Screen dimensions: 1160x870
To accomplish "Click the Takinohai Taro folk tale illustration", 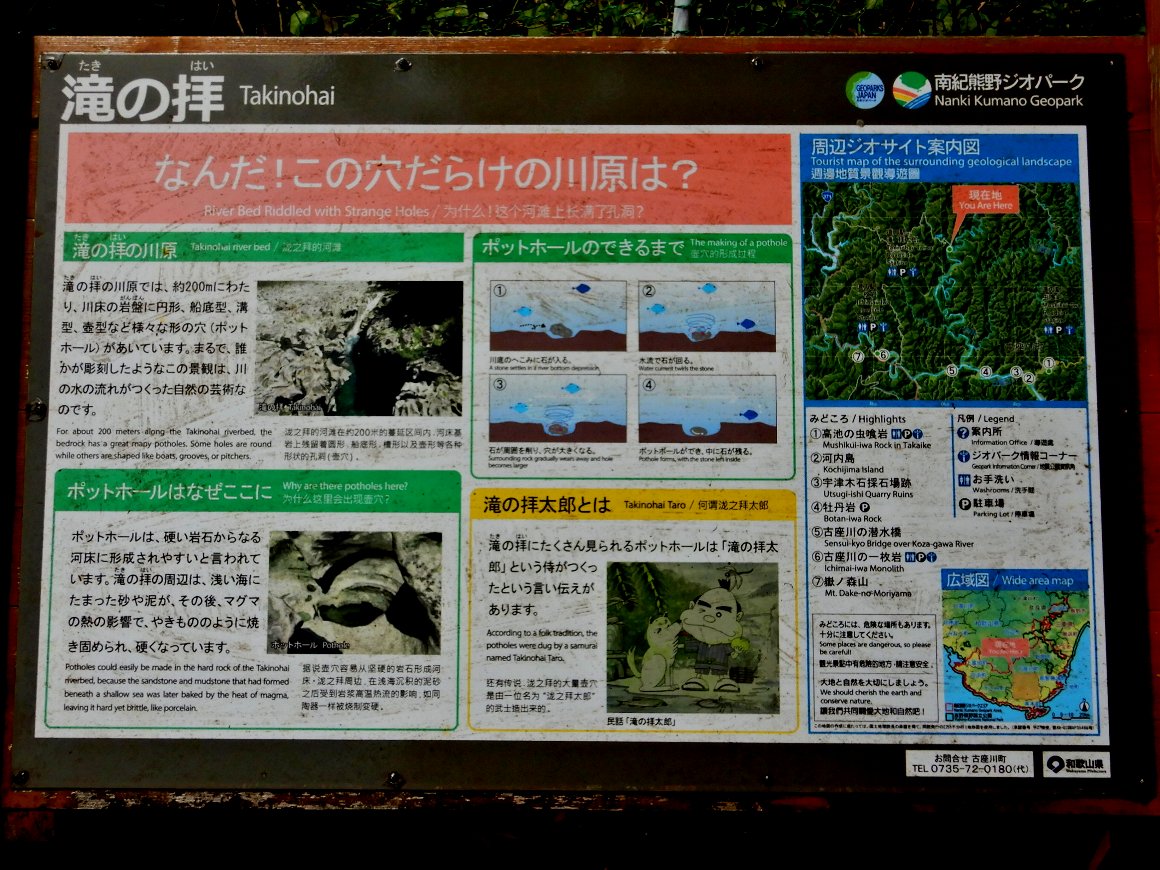I will point(692,638).
